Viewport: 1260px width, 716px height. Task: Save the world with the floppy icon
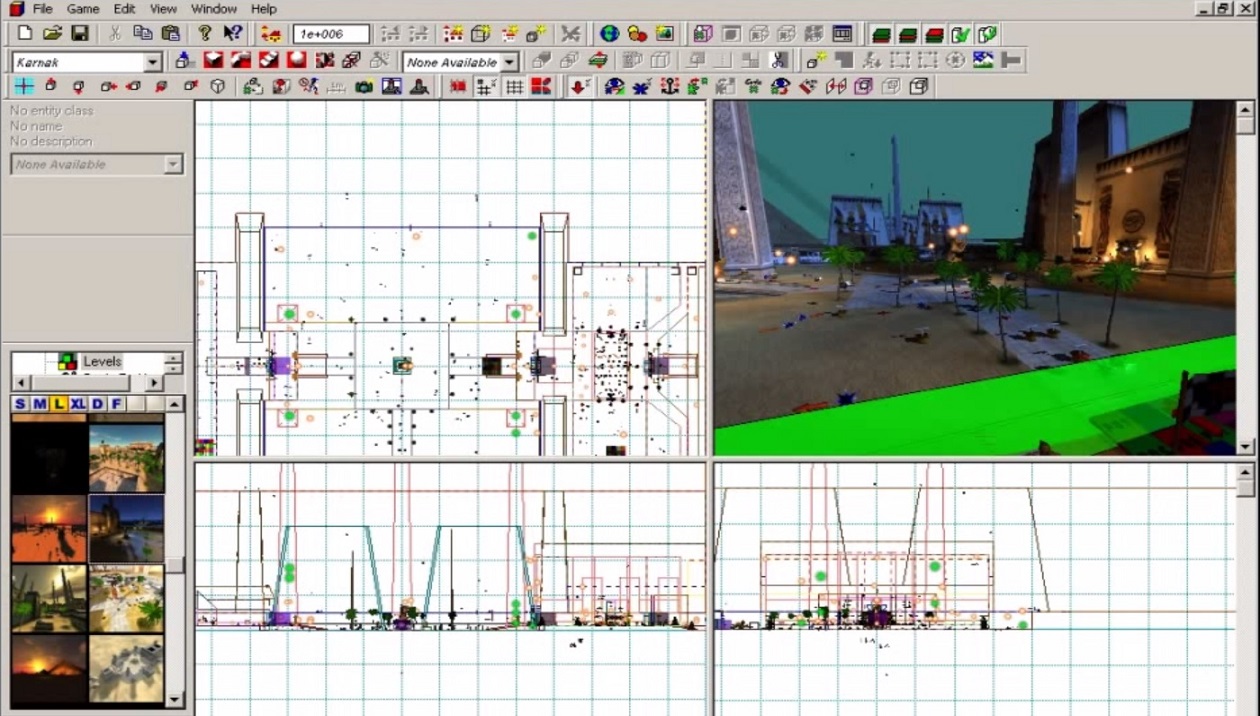(79, 34)
